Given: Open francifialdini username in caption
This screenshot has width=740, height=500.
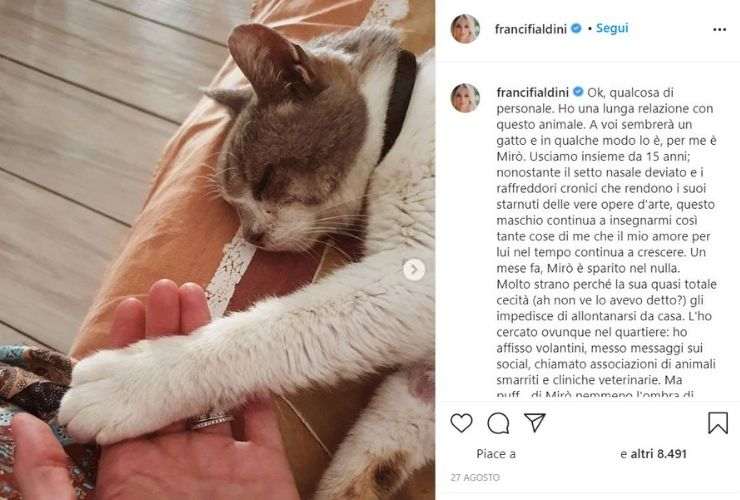Looking at the screenshot, I should coord(532,93).
